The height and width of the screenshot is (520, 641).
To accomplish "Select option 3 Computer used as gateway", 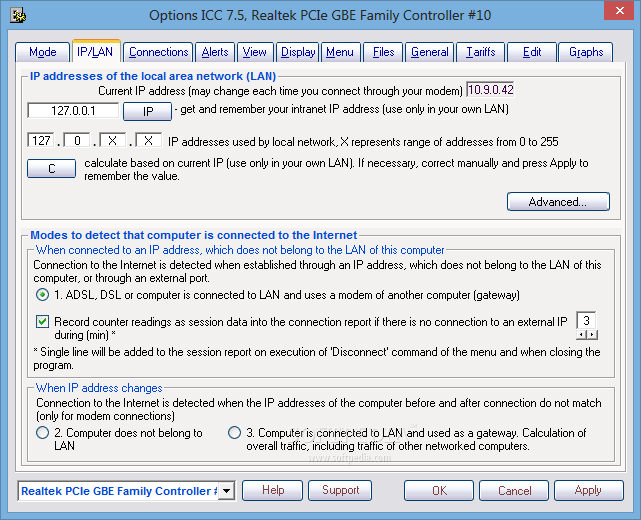I will click(x=235, y=433).
